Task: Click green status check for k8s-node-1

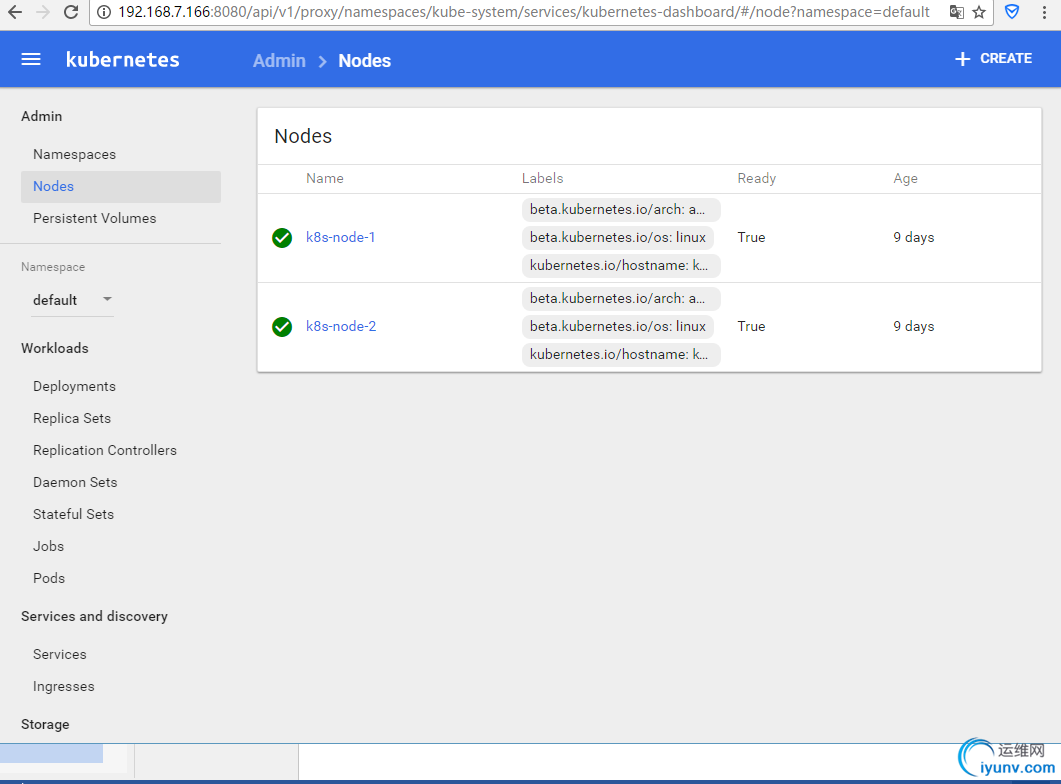Action: click(282, 237)
